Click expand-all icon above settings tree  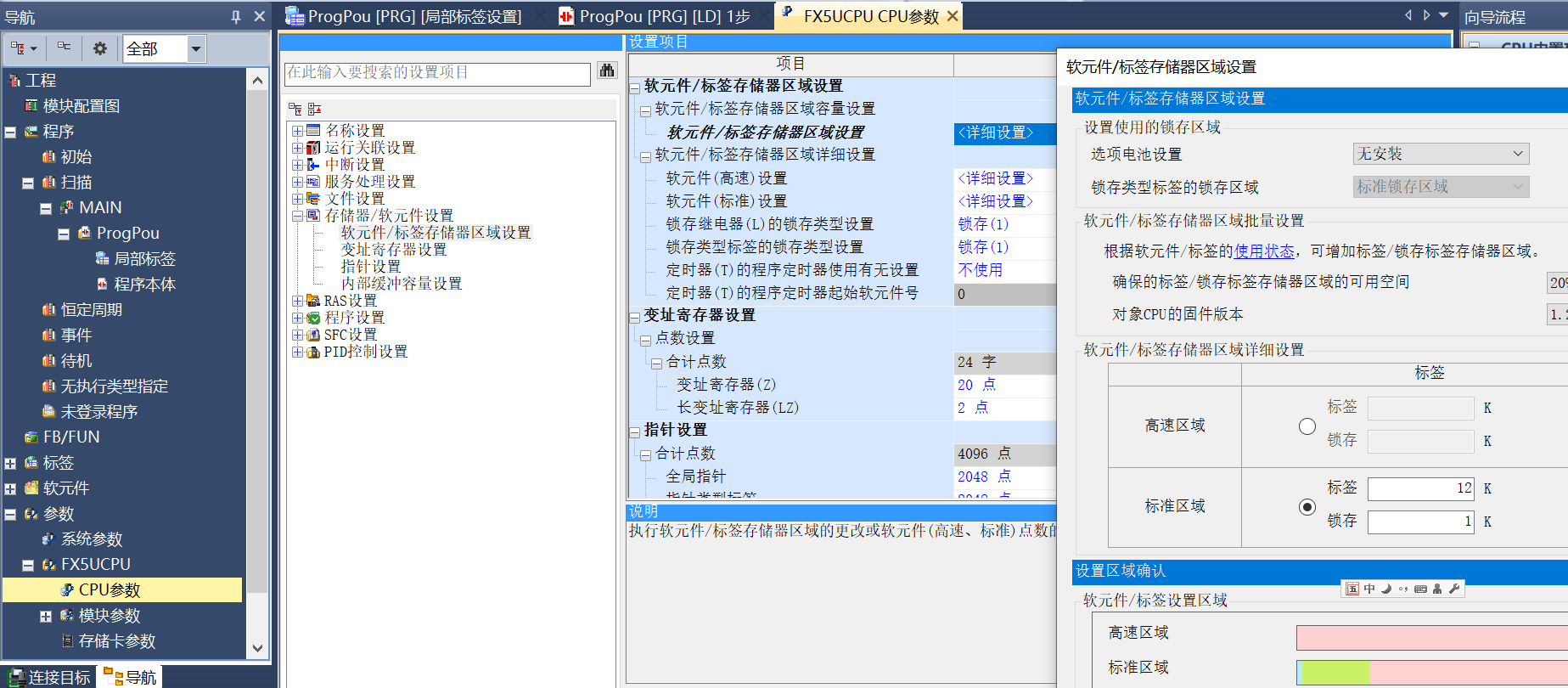click(295, 109)
